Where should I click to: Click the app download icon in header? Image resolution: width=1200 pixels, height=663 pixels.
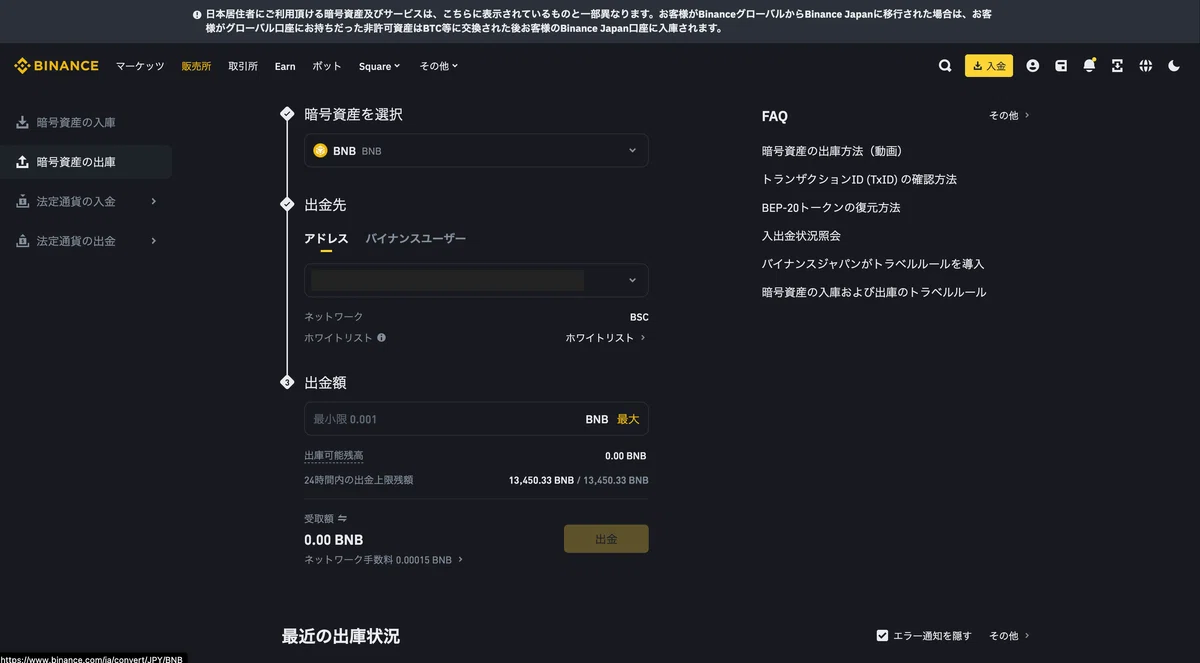pos(1117,66)
